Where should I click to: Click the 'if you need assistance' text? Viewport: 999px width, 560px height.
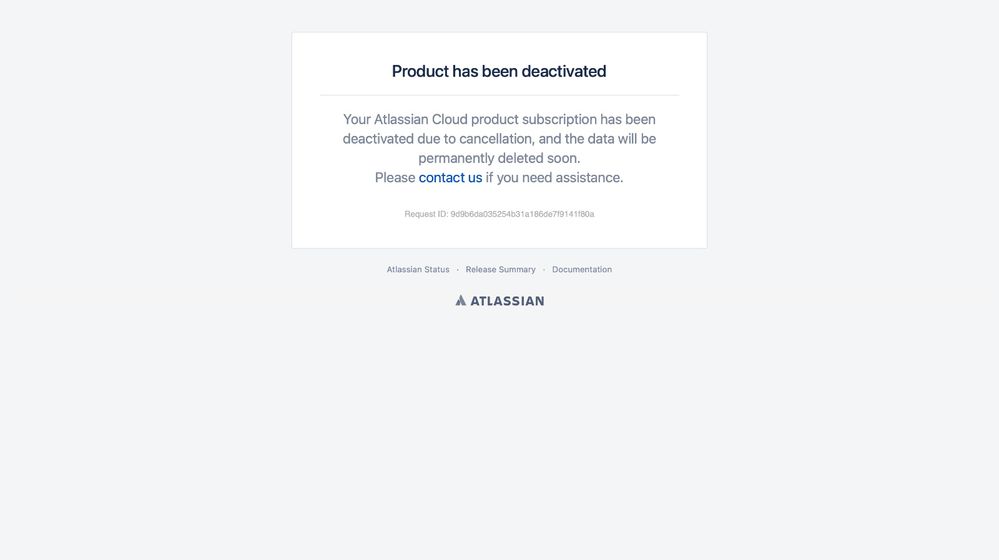pyautogui.click(x=554, y=178)
